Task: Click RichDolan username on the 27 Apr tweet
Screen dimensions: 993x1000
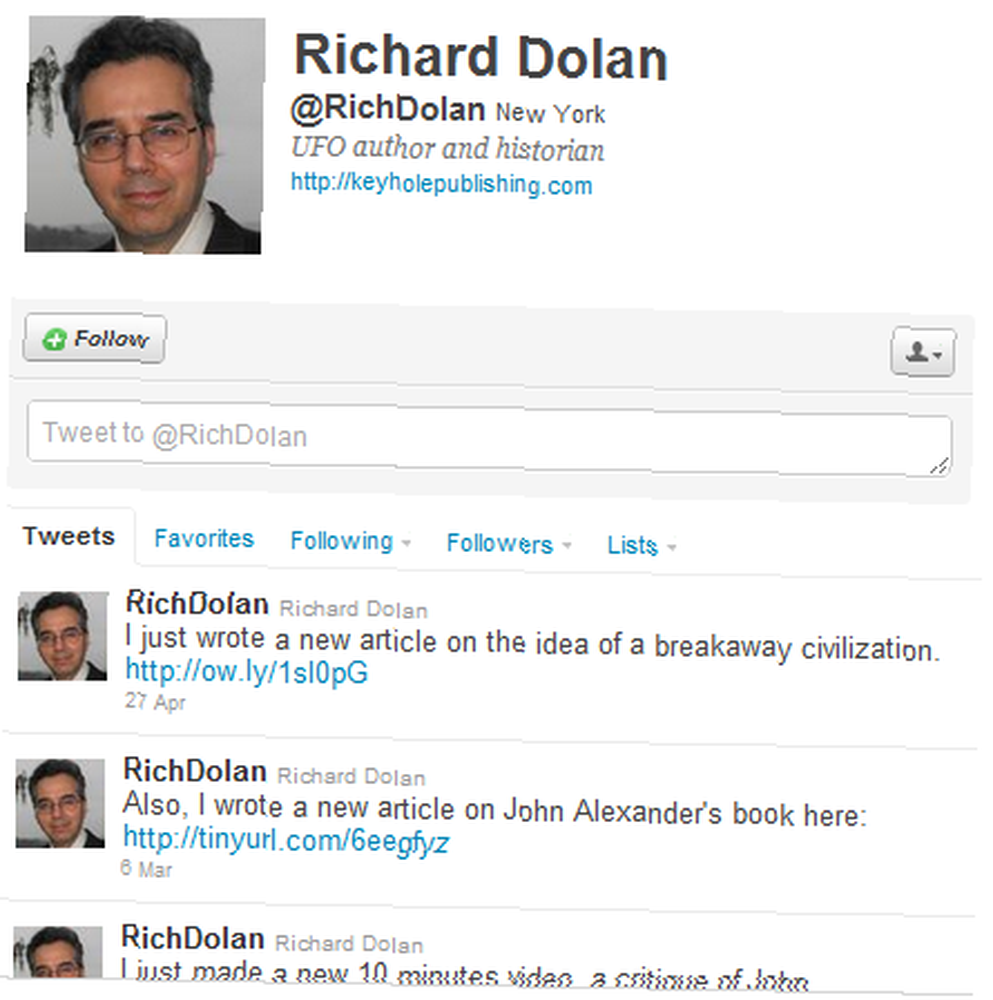Action: click(x=197, y=603)
